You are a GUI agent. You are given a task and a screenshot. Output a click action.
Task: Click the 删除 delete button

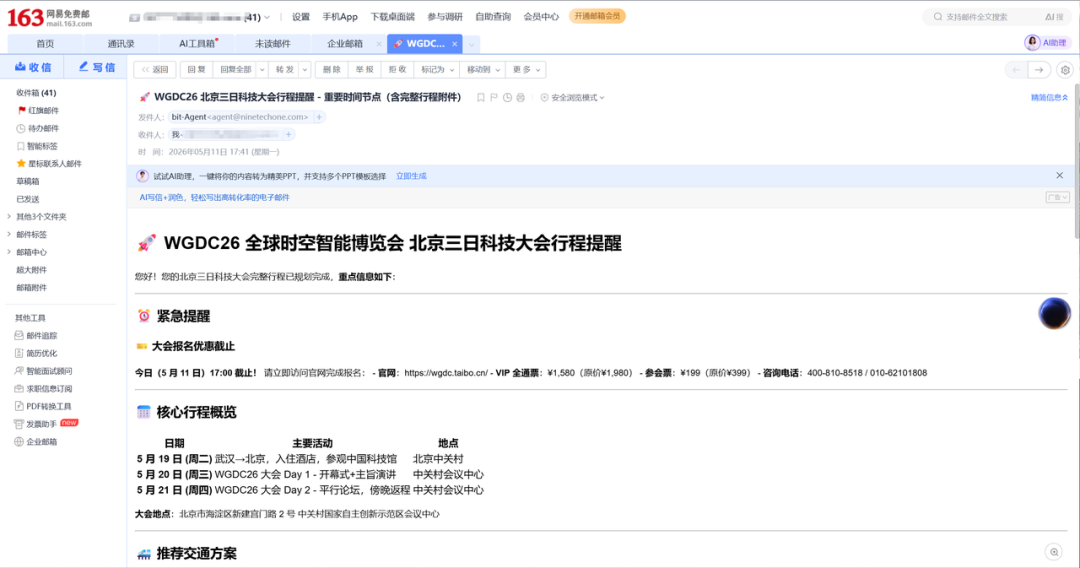click(x=331, y=70)
